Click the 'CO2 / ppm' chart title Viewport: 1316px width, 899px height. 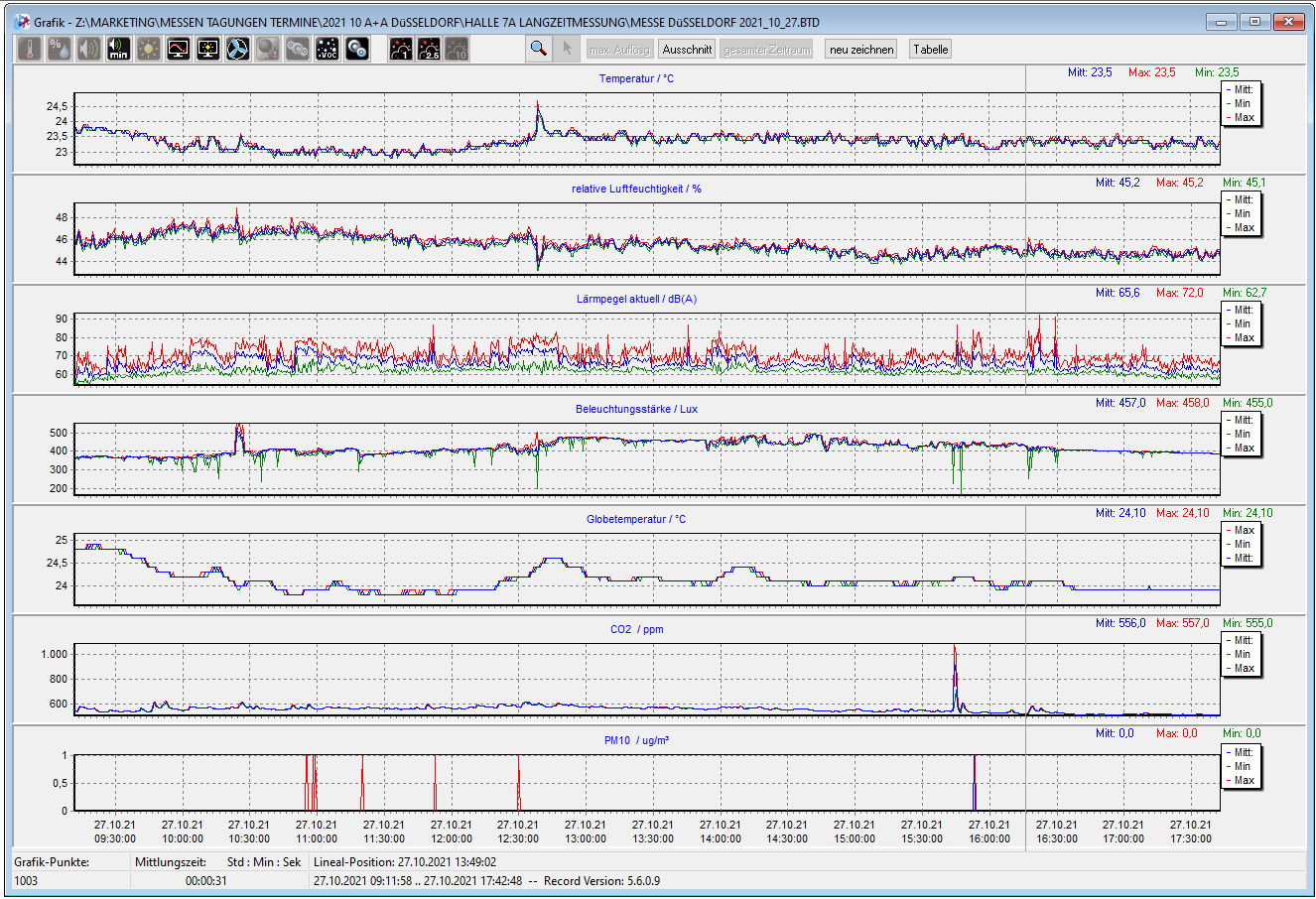(636, 629)
